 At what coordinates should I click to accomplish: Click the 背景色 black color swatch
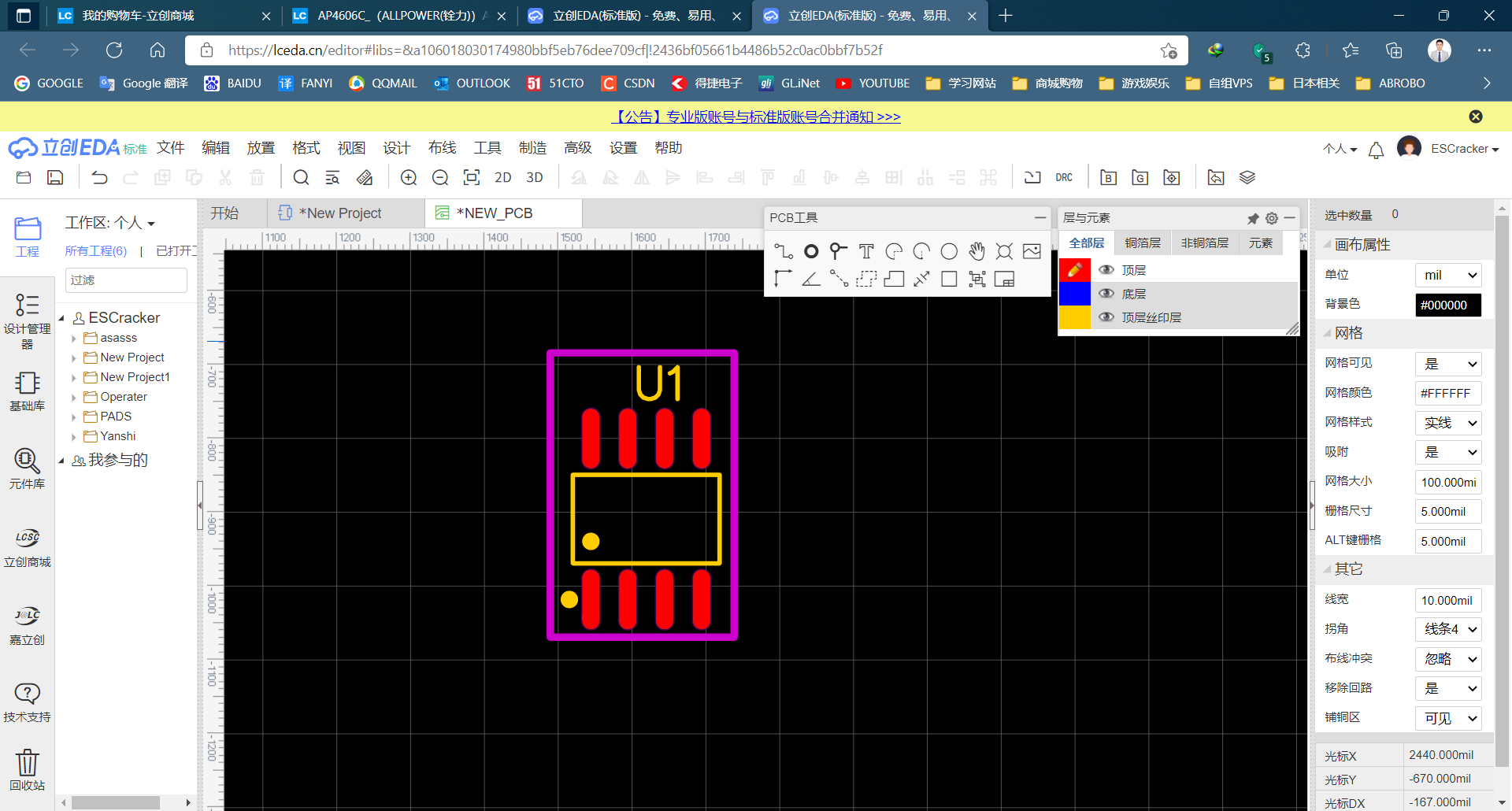tap(1447, 305)
